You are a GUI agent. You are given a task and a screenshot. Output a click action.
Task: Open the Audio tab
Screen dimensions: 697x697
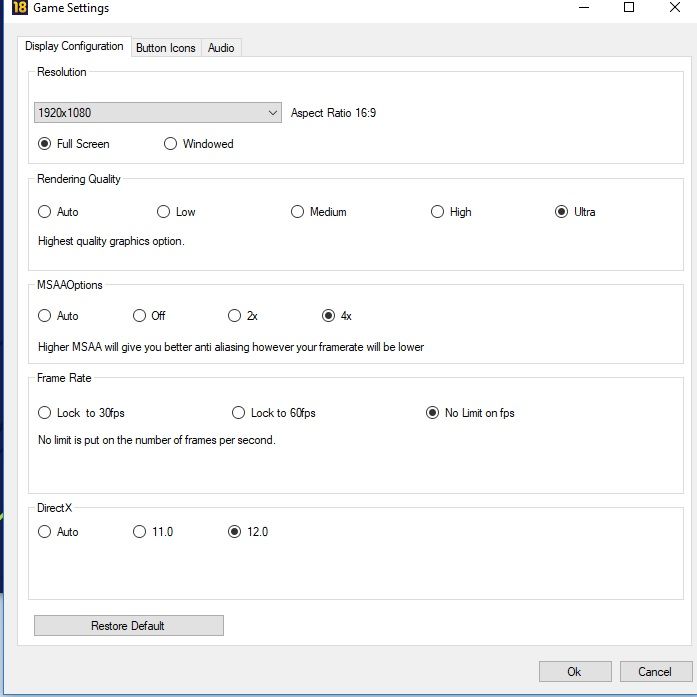click(x=221, y=48)
